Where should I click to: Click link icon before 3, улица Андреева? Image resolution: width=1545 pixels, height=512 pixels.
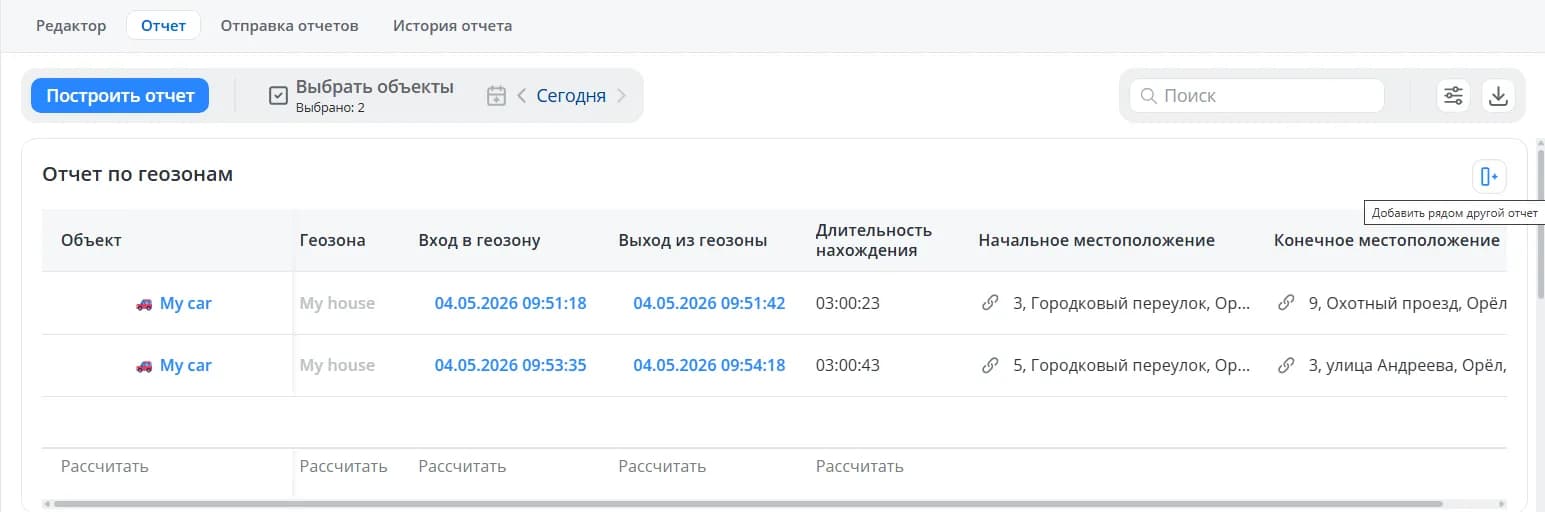(1287, 365)
